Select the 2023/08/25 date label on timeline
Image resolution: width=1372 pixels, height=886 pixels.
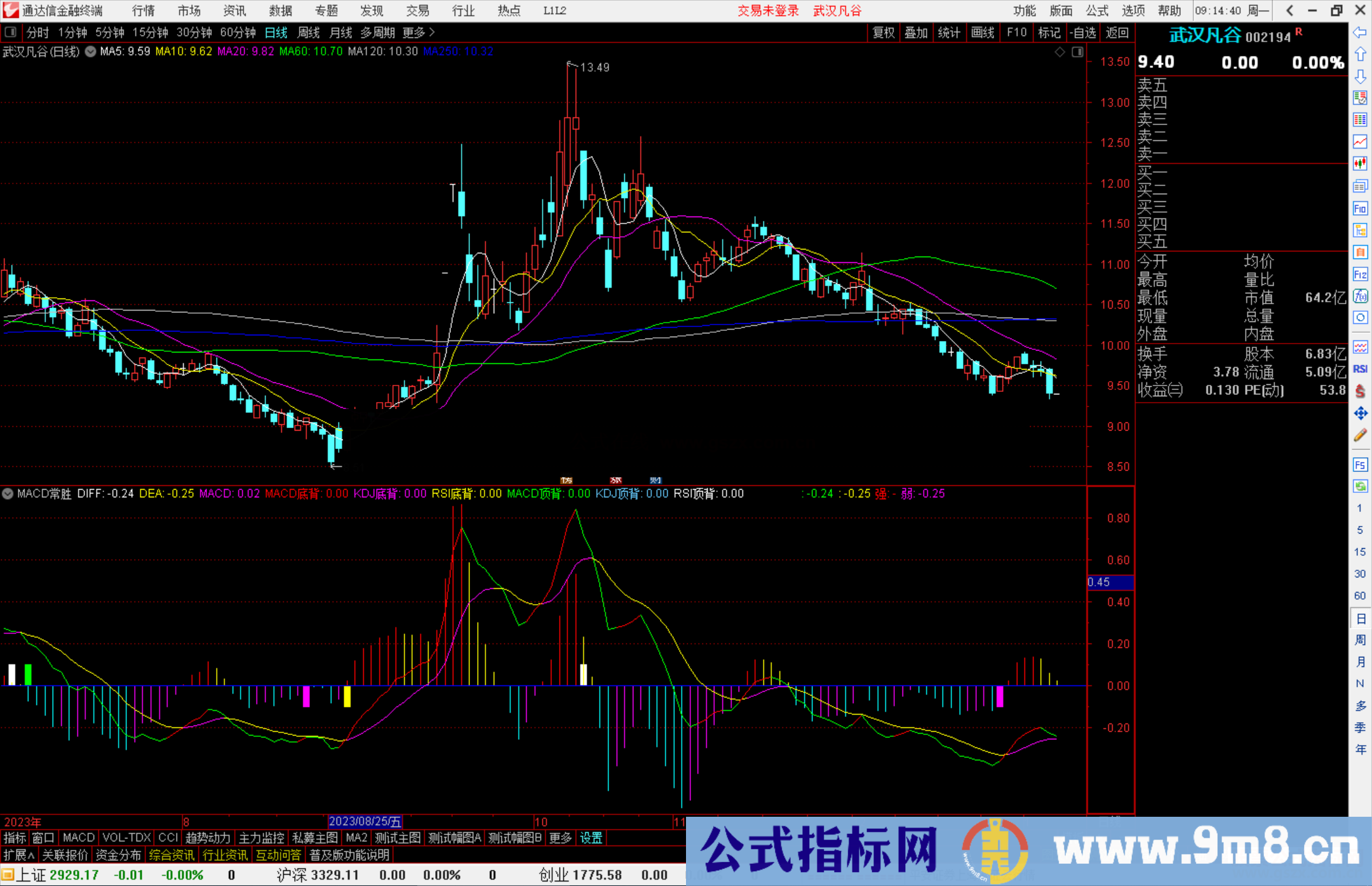(365, 821)
